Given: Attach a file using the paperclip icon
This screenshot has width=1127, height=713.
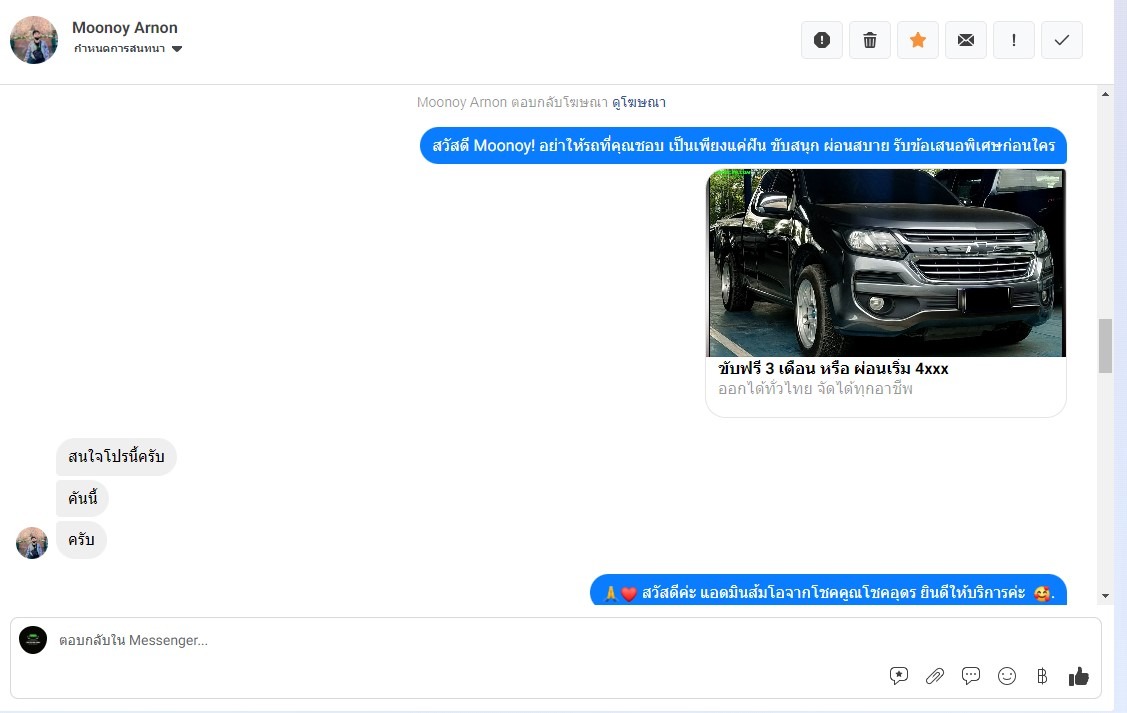Looking at the screenshot, I should click(x=935, y=676).
